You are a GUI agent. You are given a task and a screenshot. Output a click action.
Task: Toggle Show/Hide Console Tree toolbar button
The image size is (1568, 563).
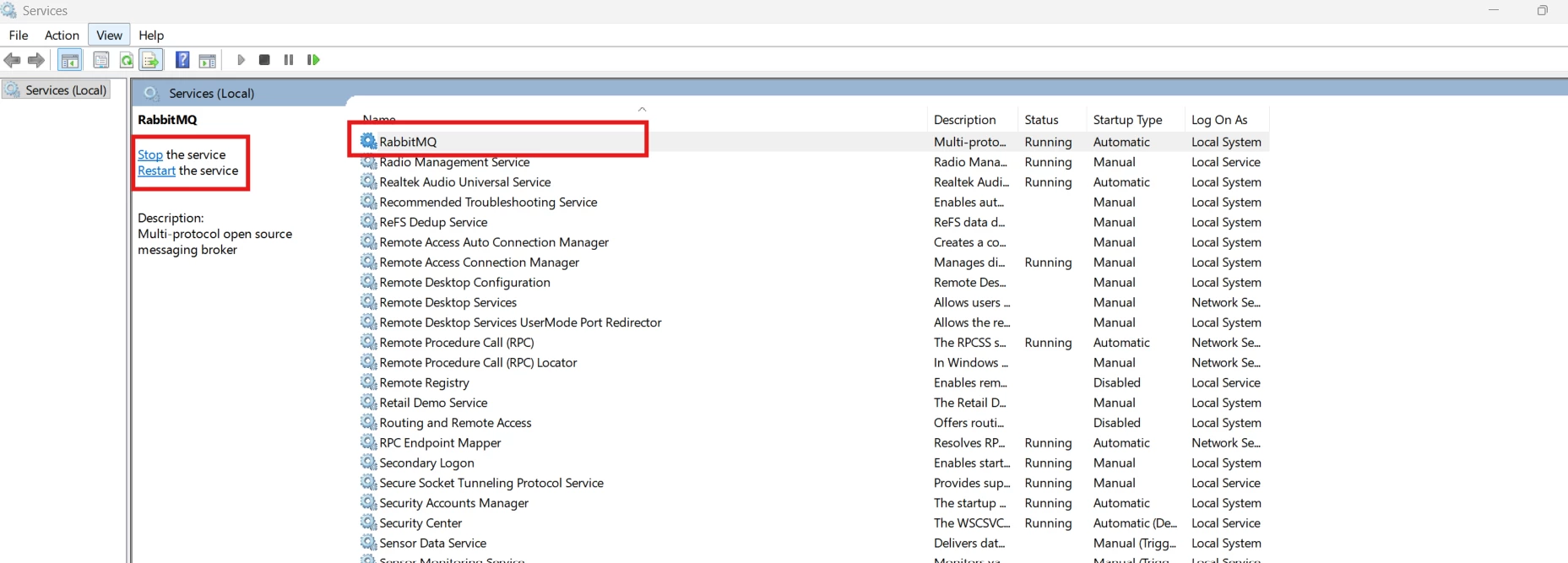point(70,60)
